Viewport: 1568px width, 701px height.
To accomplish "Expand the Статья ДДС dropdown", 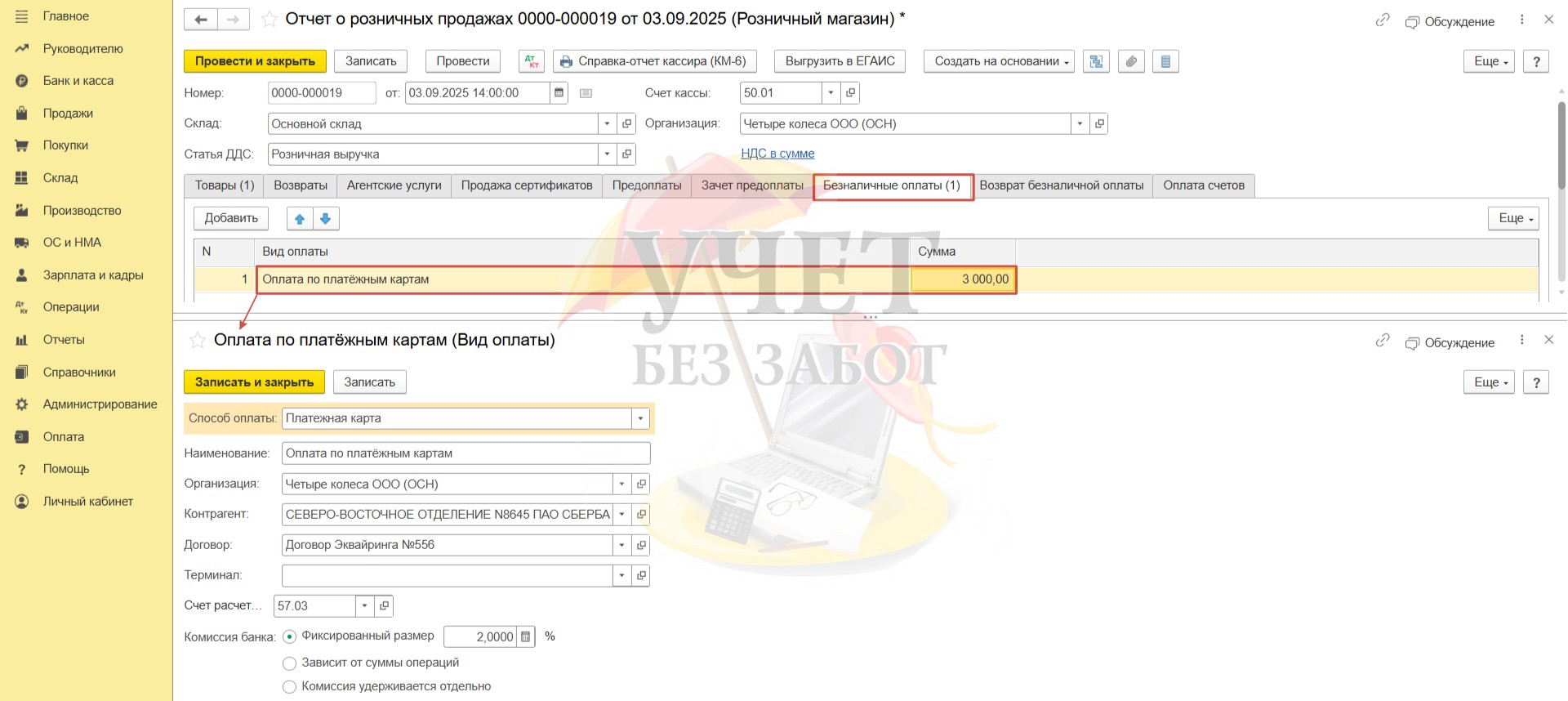I will click(607, 154).
